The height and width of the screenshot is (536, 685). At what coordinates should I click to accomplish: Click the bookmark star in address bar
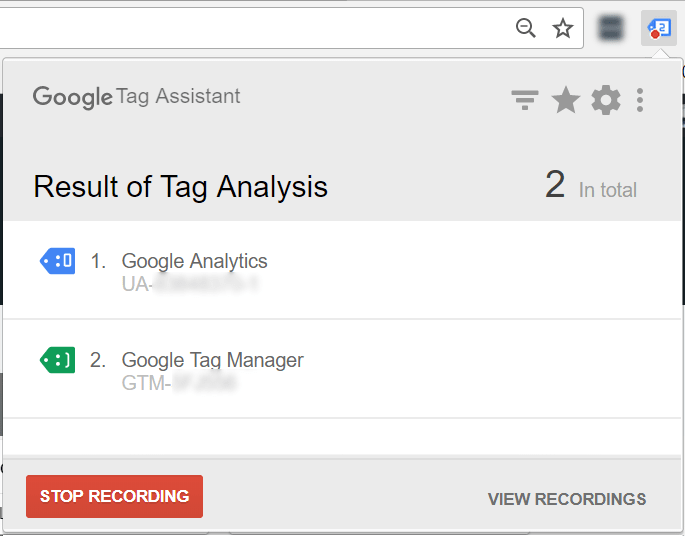coord(563,28)
